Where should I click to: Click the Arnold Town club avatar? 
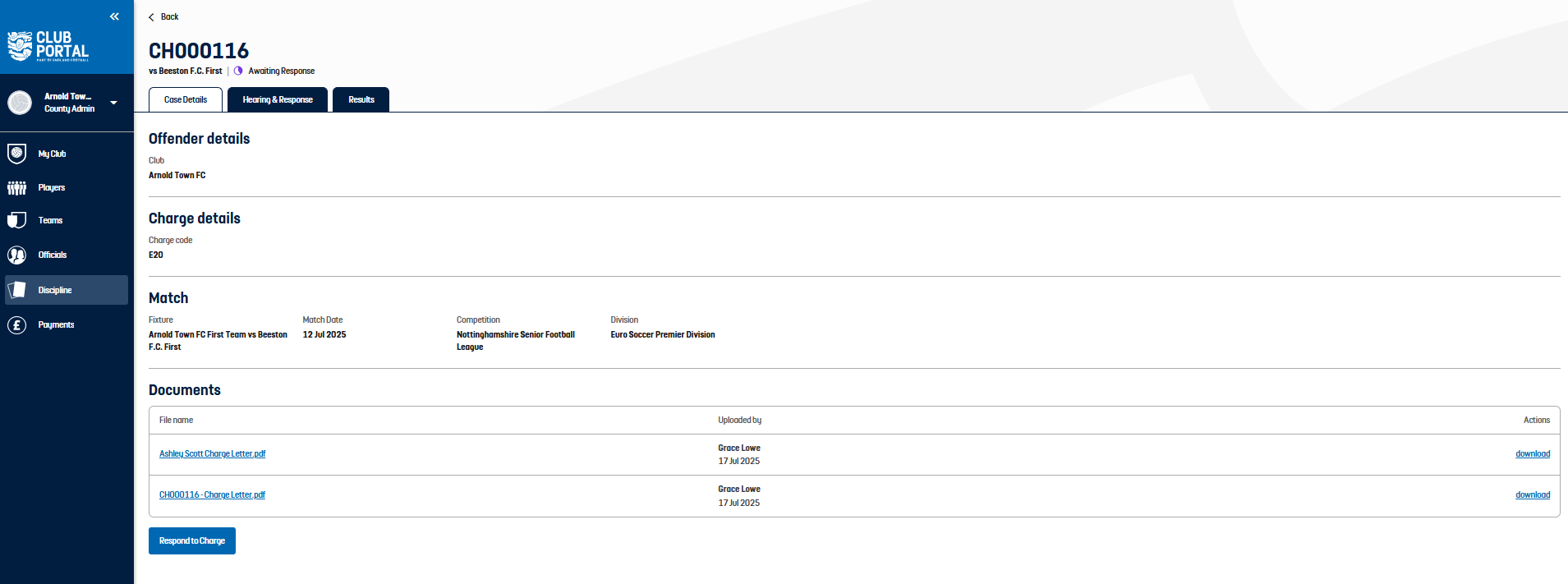(x=20, y=103)
